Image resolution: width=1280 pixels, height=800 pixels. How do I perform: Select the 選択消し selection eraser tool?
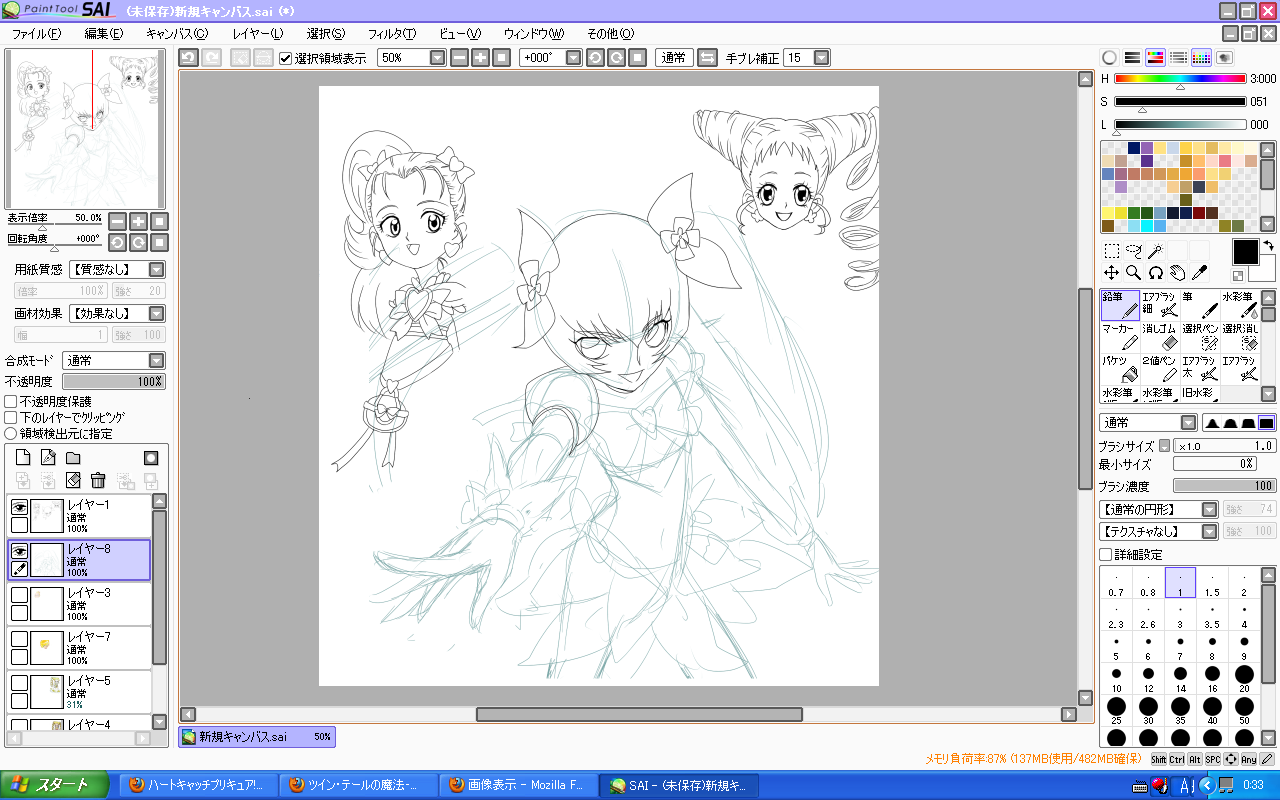pos(1240,337)
